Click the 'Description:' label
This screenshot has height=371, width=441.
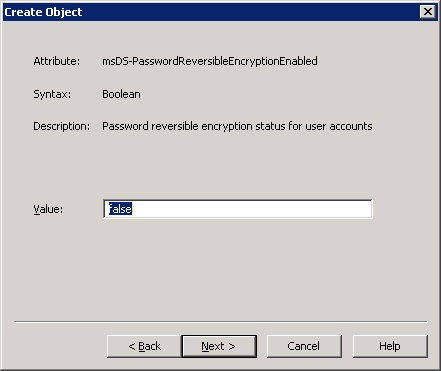62,126
